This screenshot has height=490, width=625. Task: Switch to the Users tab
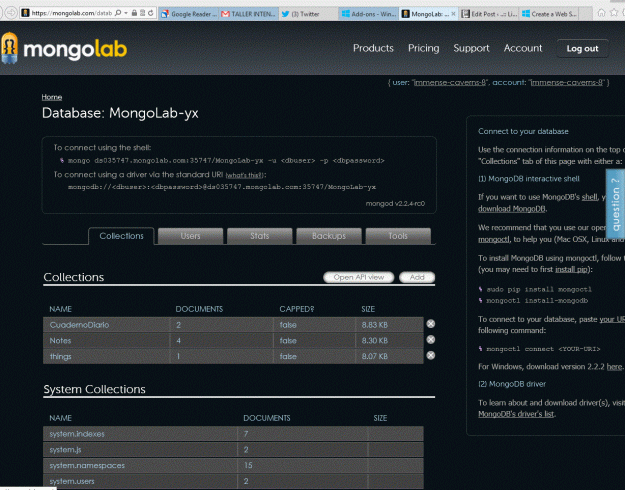pyautogui.click(x=190, y=236)
